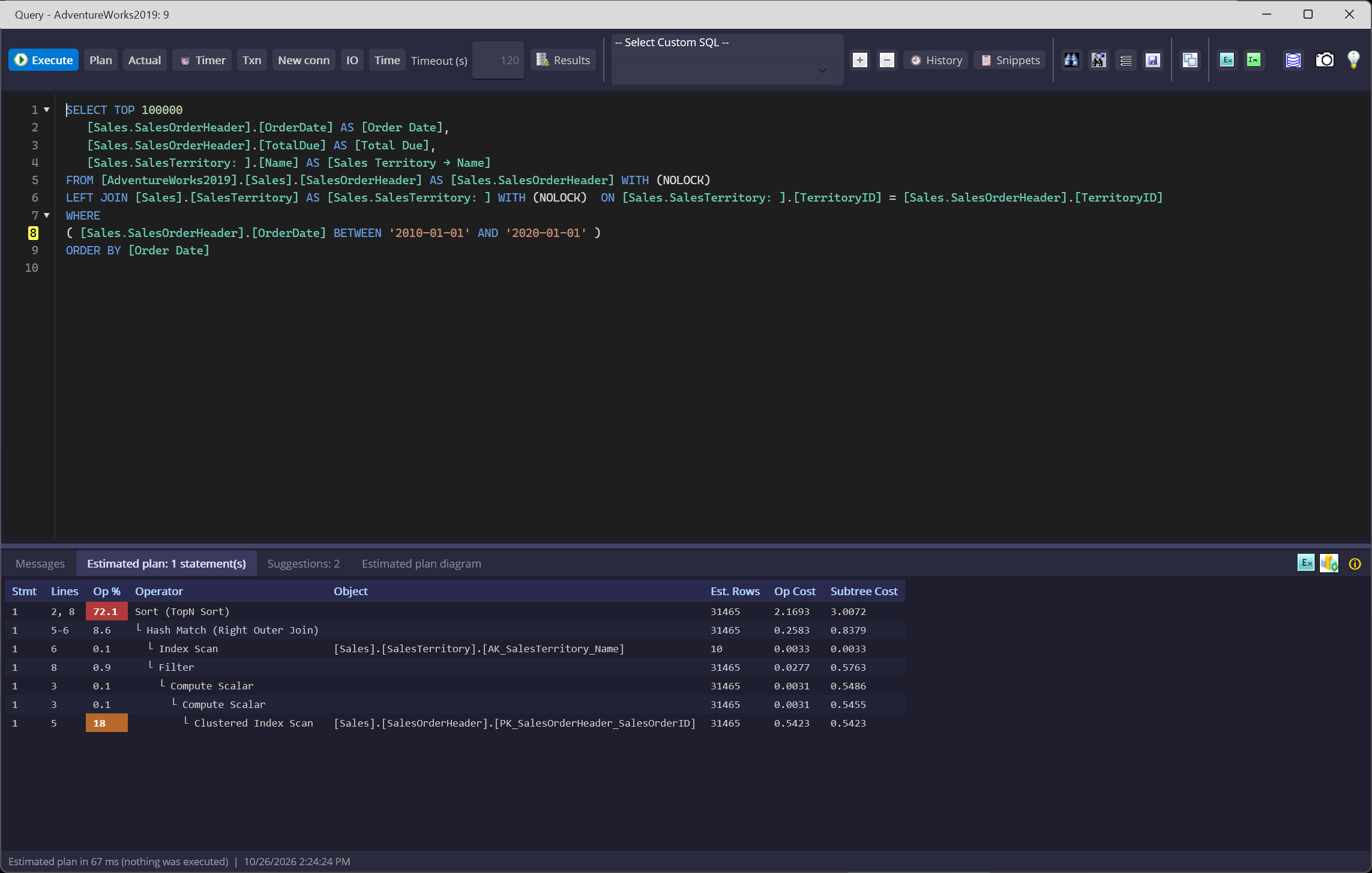Click the Ex export icon in plan panel
Screen dimensions: 1372x873
(1306, 563)
